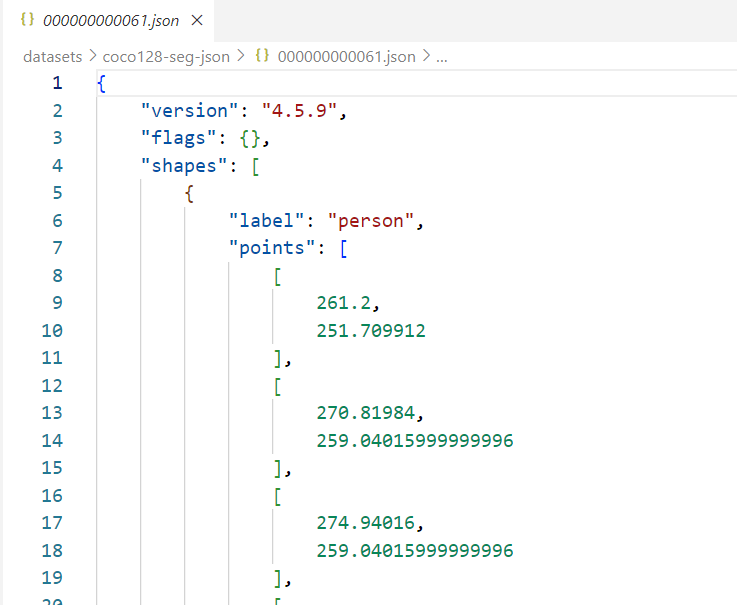Click line number 7 in gutter
Image resolution: width=737 pixels, height=605 pixels.
[57, 248]
